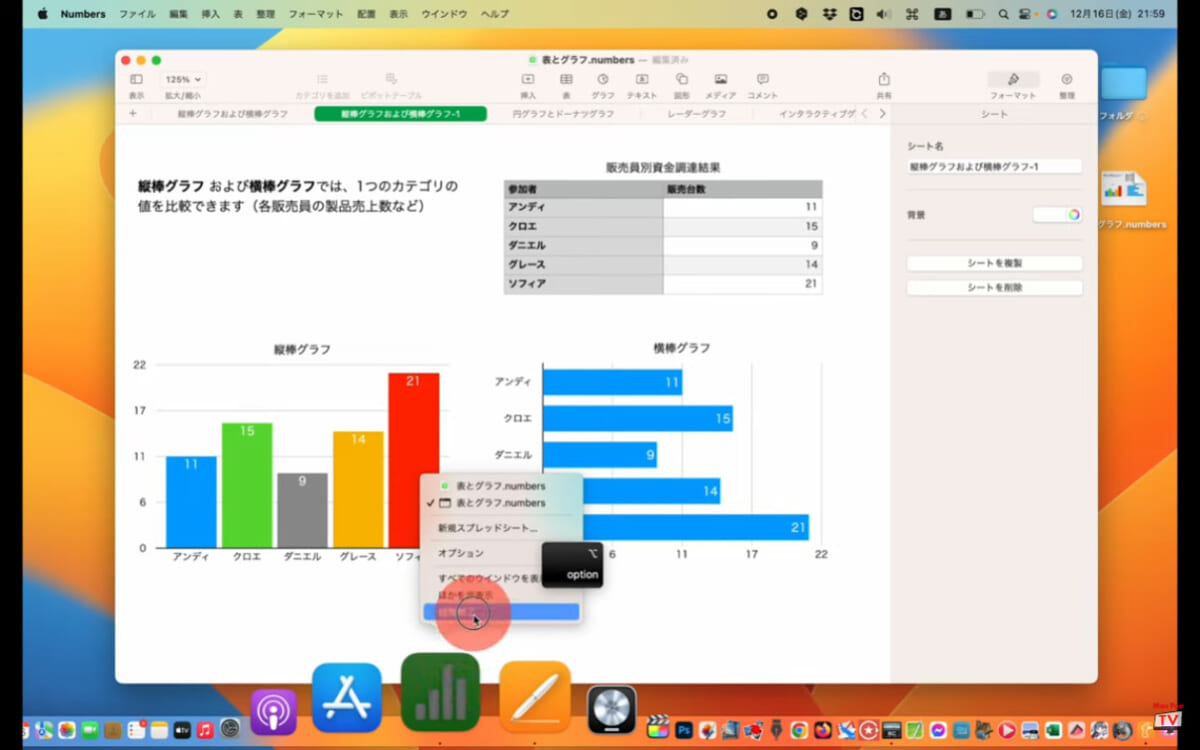Select the red bar labeled 21 in column chart

click(x=413, y=460)
